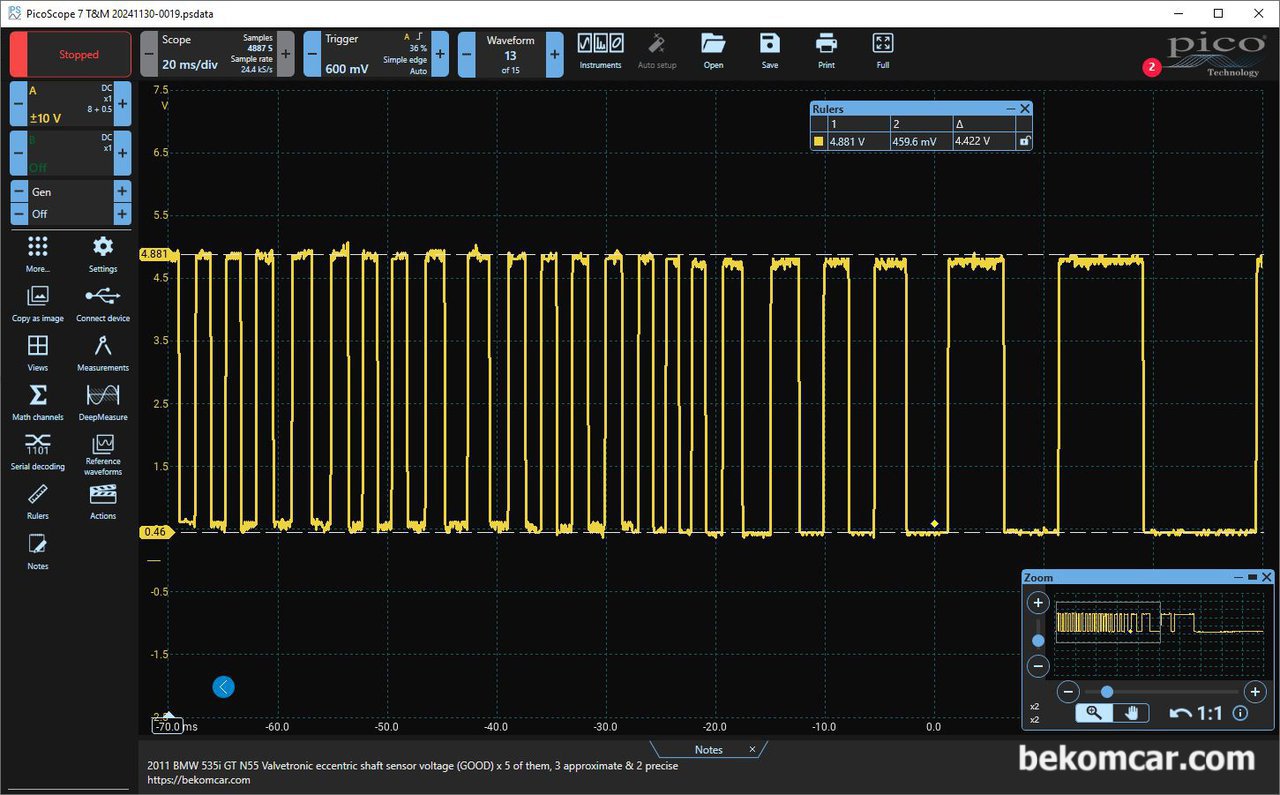Toggle the rulers lock icon
The image size is (1280, 795).
click(1024, 142)
